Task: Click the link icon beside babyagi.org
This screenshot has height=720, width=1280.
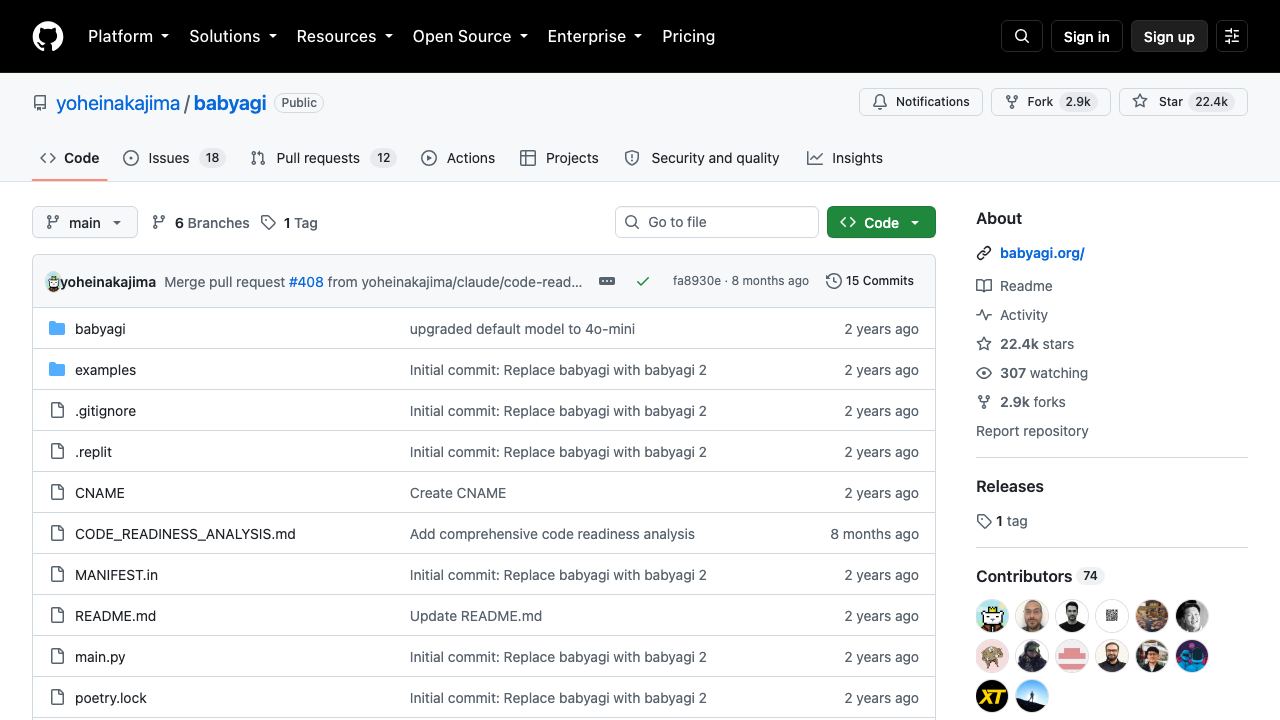Action: click(x=984, y=253)
